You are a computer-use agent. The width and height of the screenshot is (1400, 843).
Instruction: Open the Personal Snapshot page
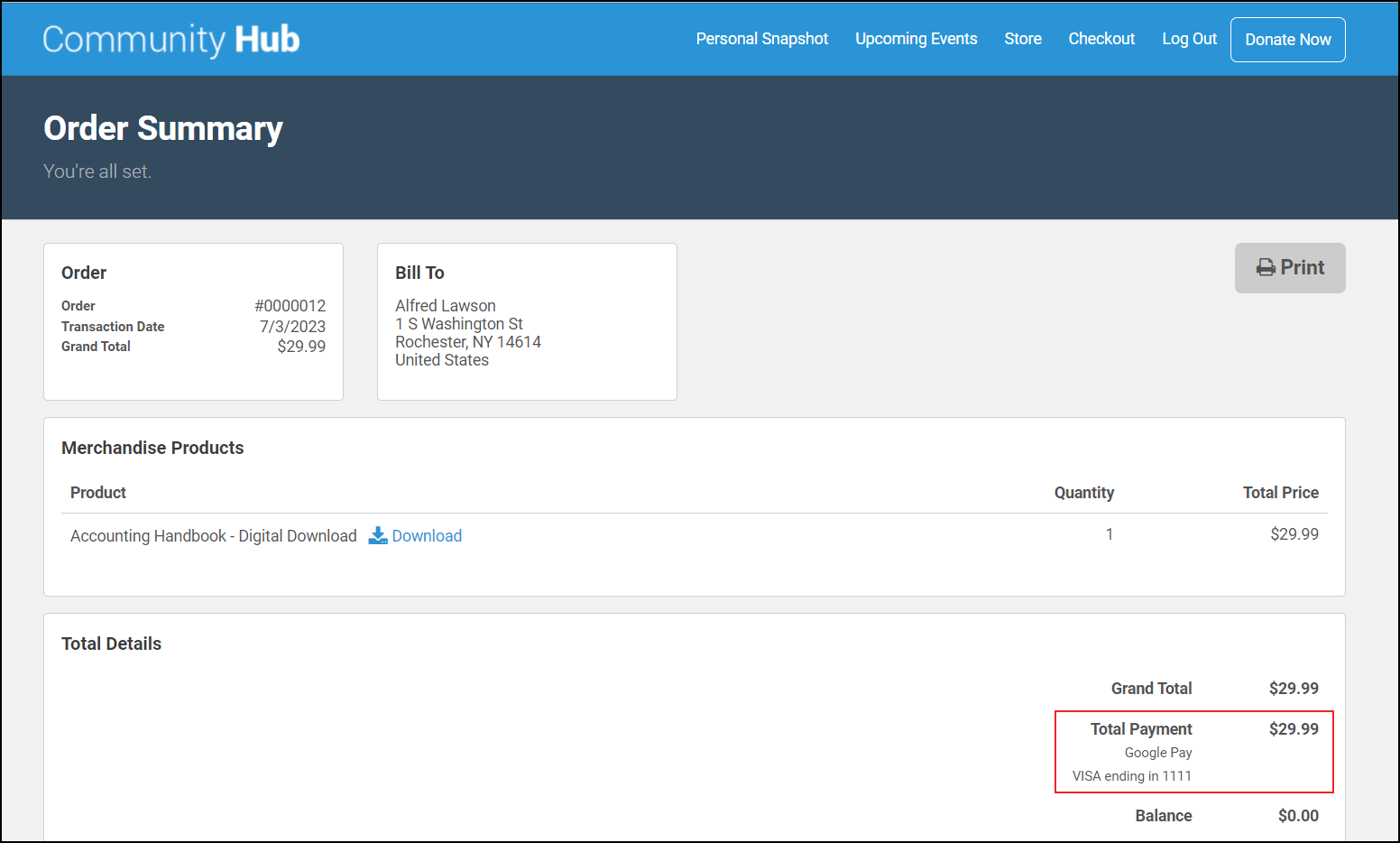761,39
